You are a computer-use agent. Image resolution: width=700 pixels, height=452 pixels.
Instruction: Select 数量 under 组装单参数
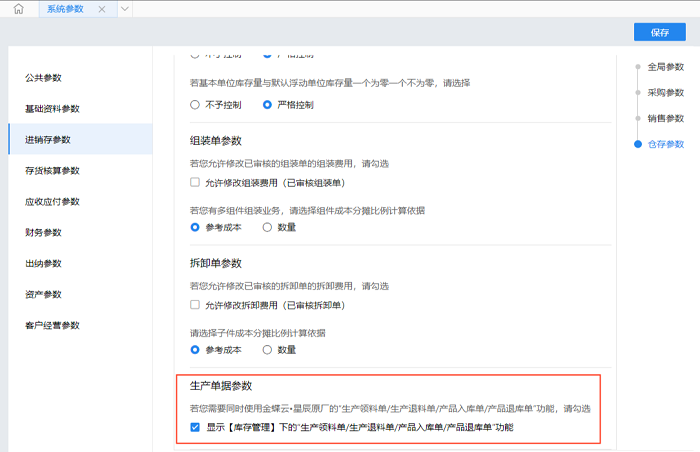point(268,227)
